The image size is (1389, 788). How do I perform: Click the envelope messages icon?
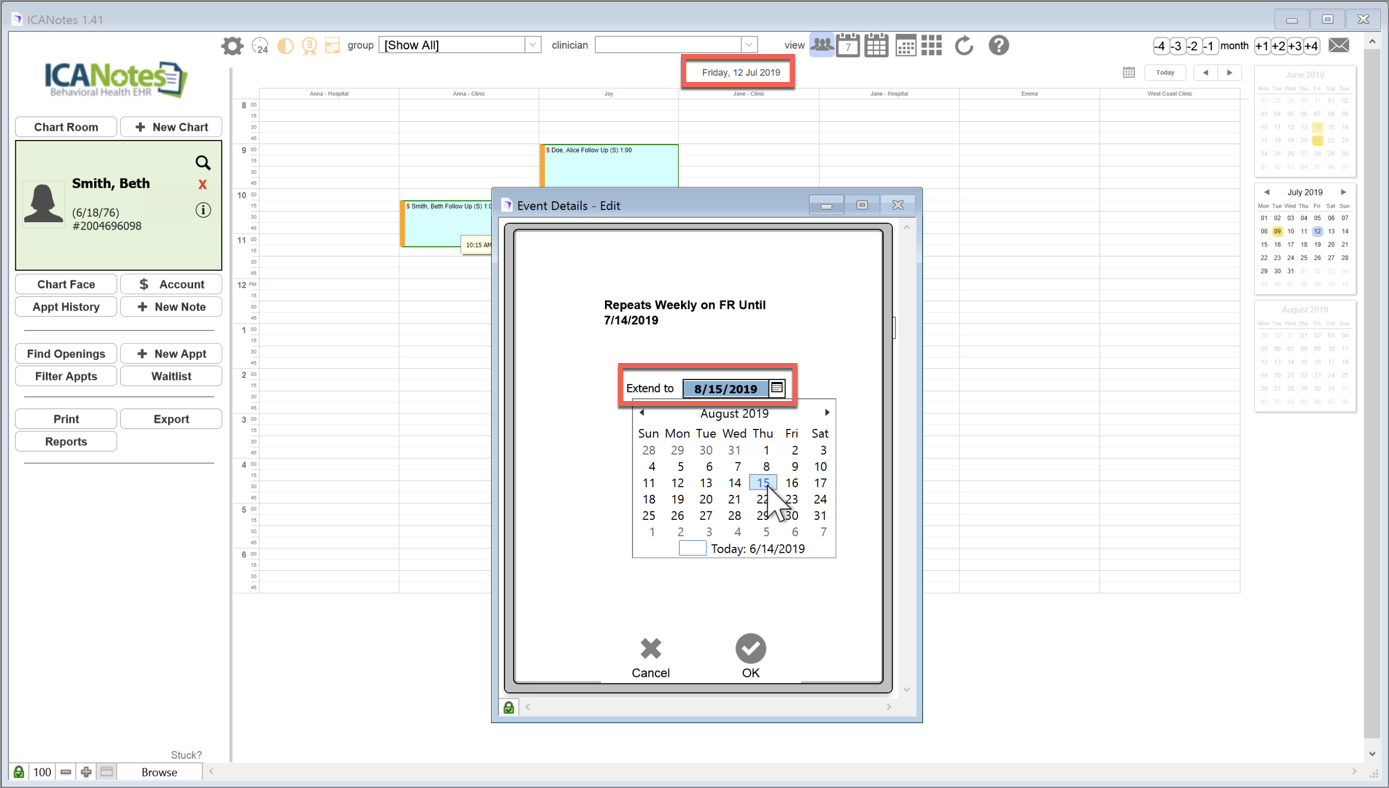pyautogui.click(x=1339, y=45)
